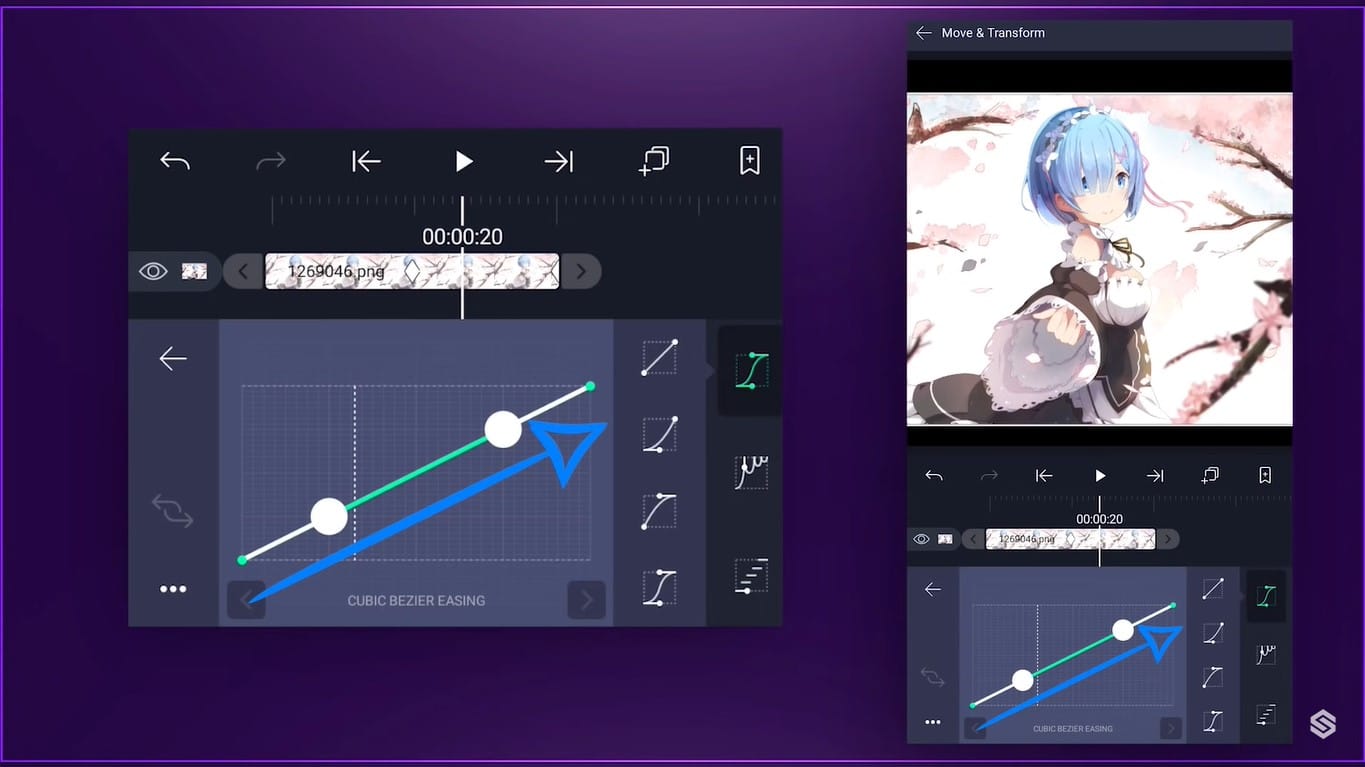The image size is (1365, 767).
Task: Jump to previous keyframe in large panel
Action: 366,161
